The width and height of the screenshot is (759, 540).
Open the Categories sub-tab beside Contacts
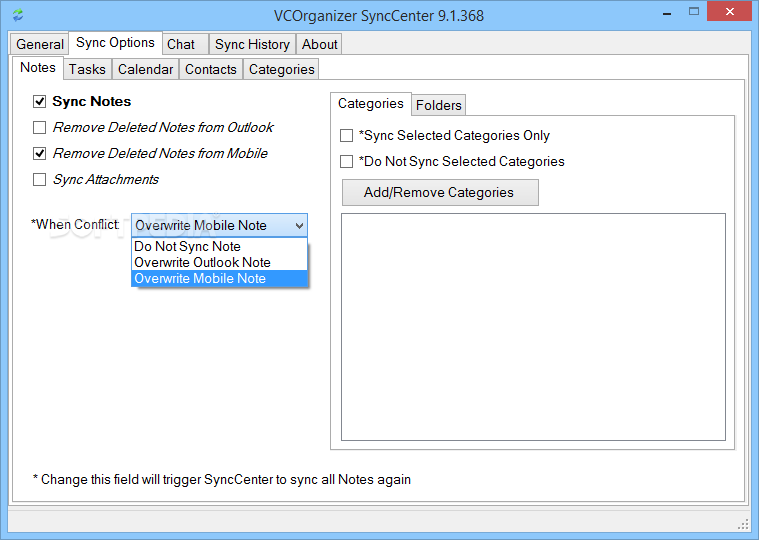click(281, 69)
